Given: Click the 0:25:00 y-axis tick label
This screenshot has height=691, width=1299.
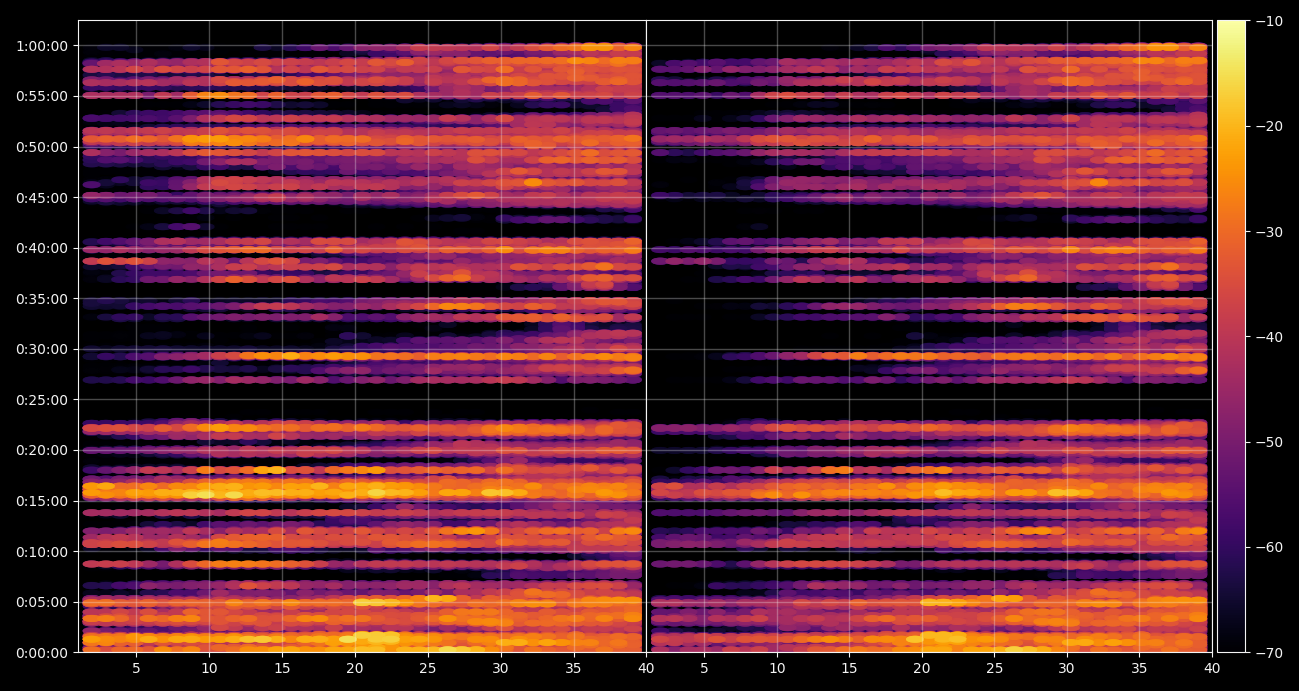Looking at the screenshot, I should [42, 400].
